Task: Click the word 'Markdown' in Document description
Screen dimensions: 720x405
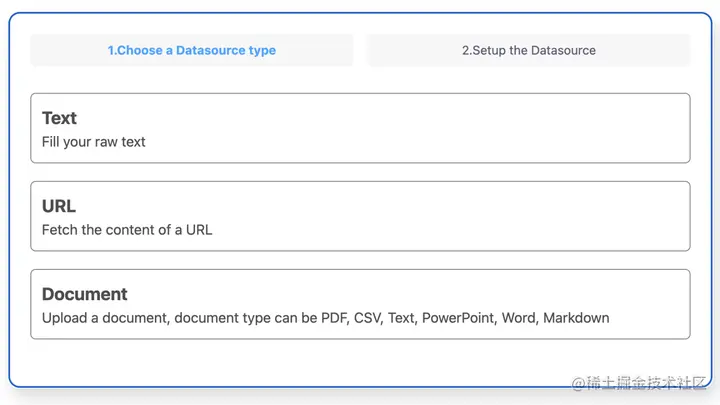Action: [576, 318]
